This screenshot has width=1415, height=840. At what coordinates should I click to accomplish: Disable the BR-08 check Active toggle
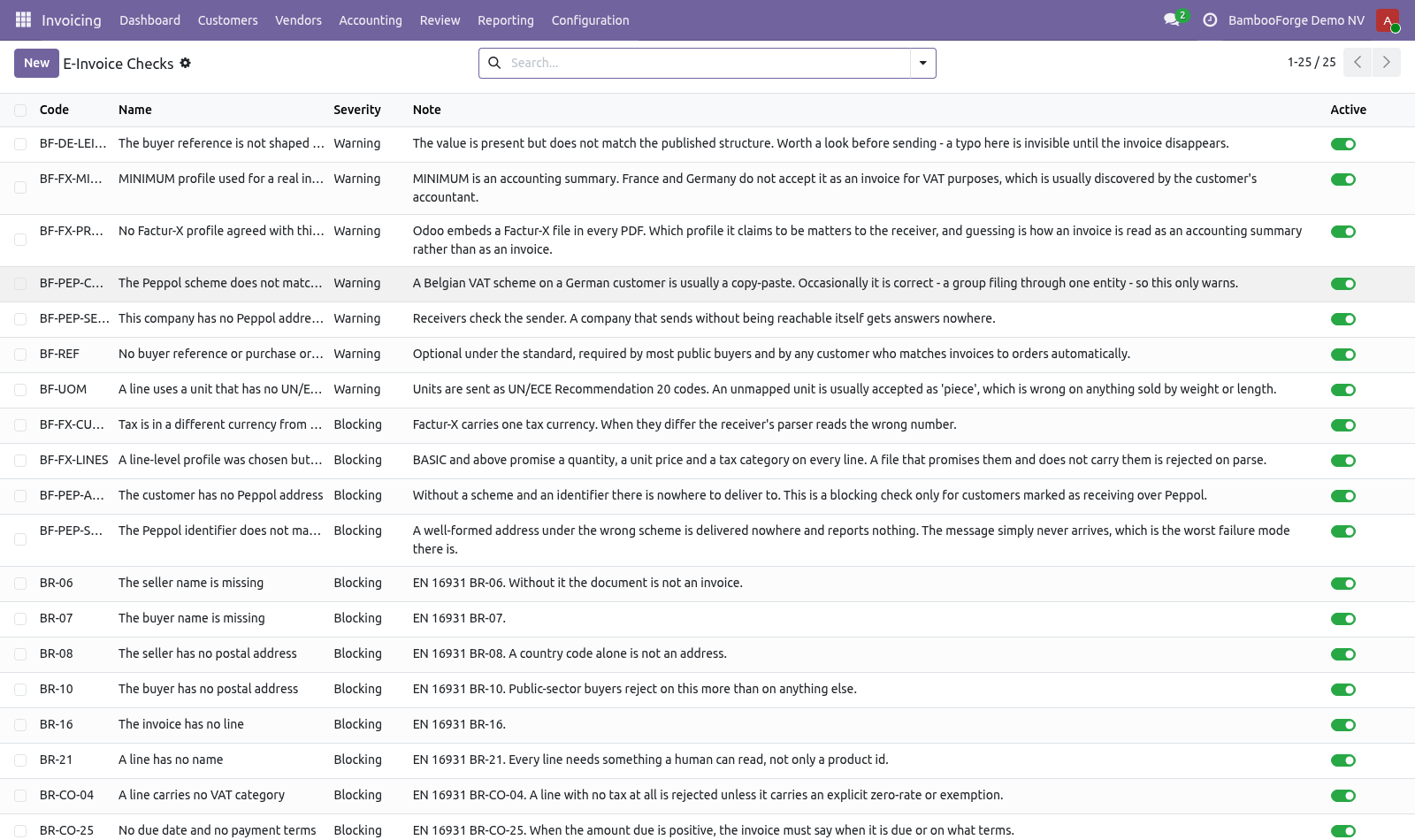[1343, 654]
